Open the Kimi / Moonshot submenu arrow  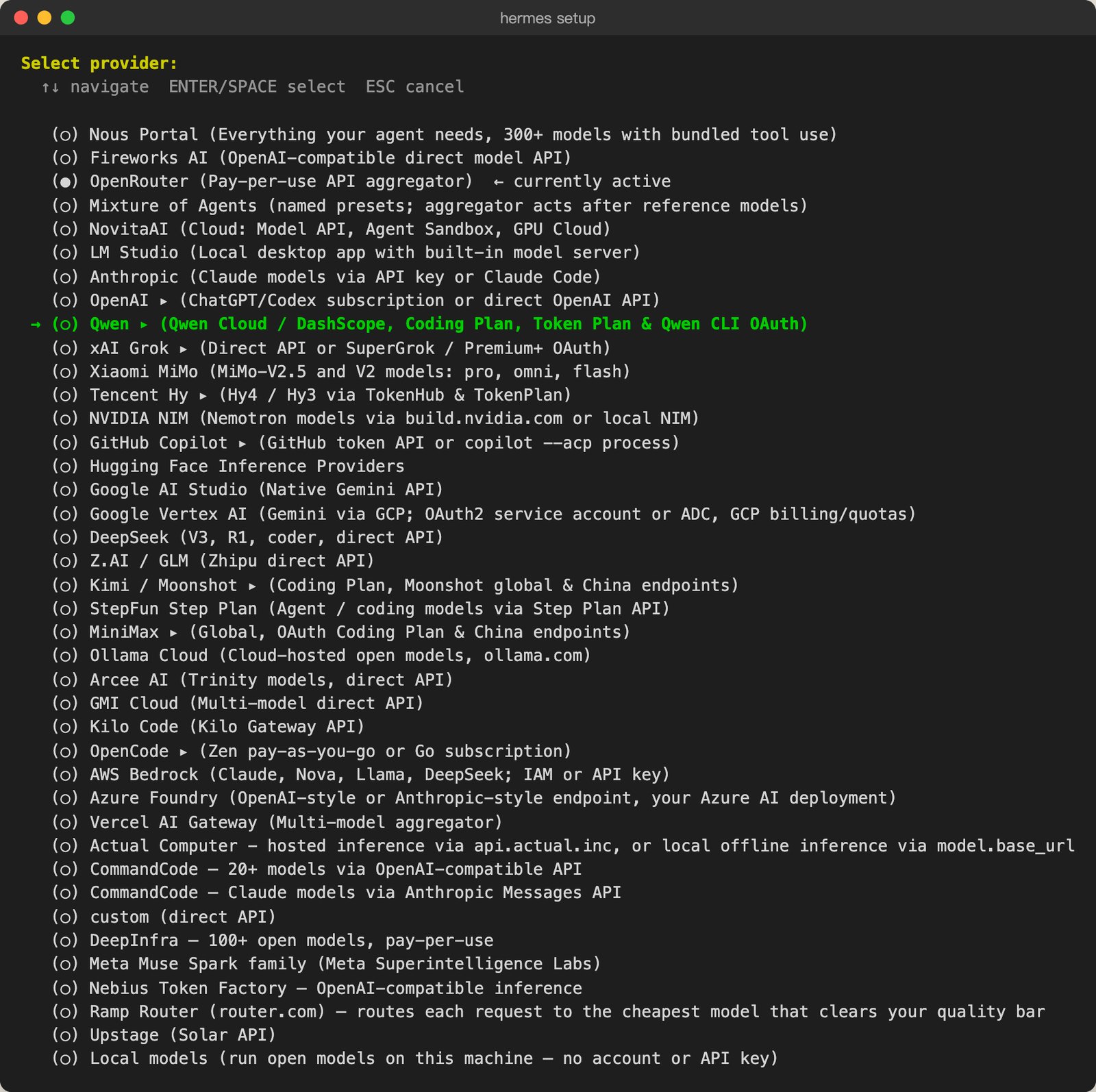[253, 586]
